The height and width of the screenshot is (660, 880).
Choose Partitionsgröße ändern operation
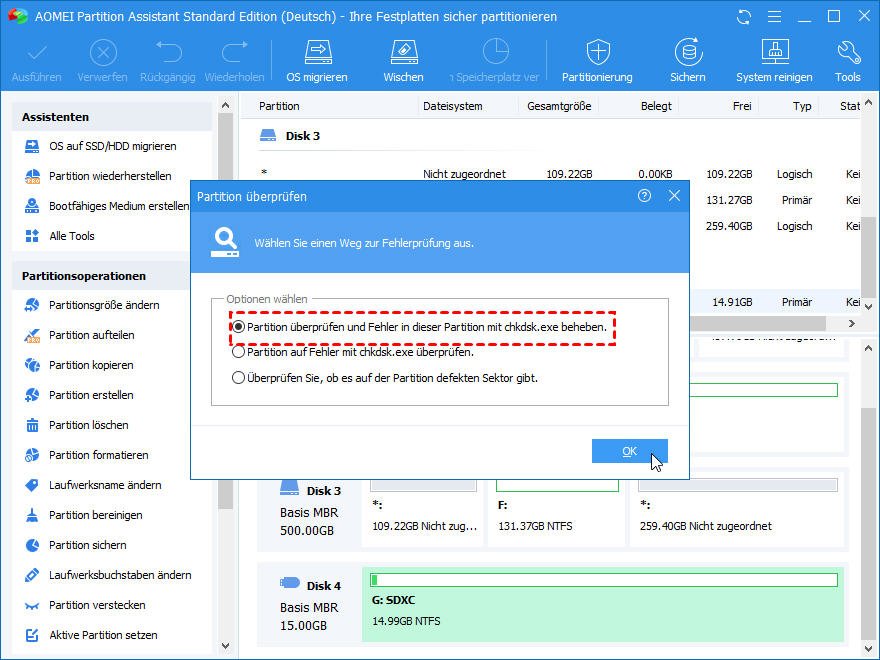pos(93,305)
